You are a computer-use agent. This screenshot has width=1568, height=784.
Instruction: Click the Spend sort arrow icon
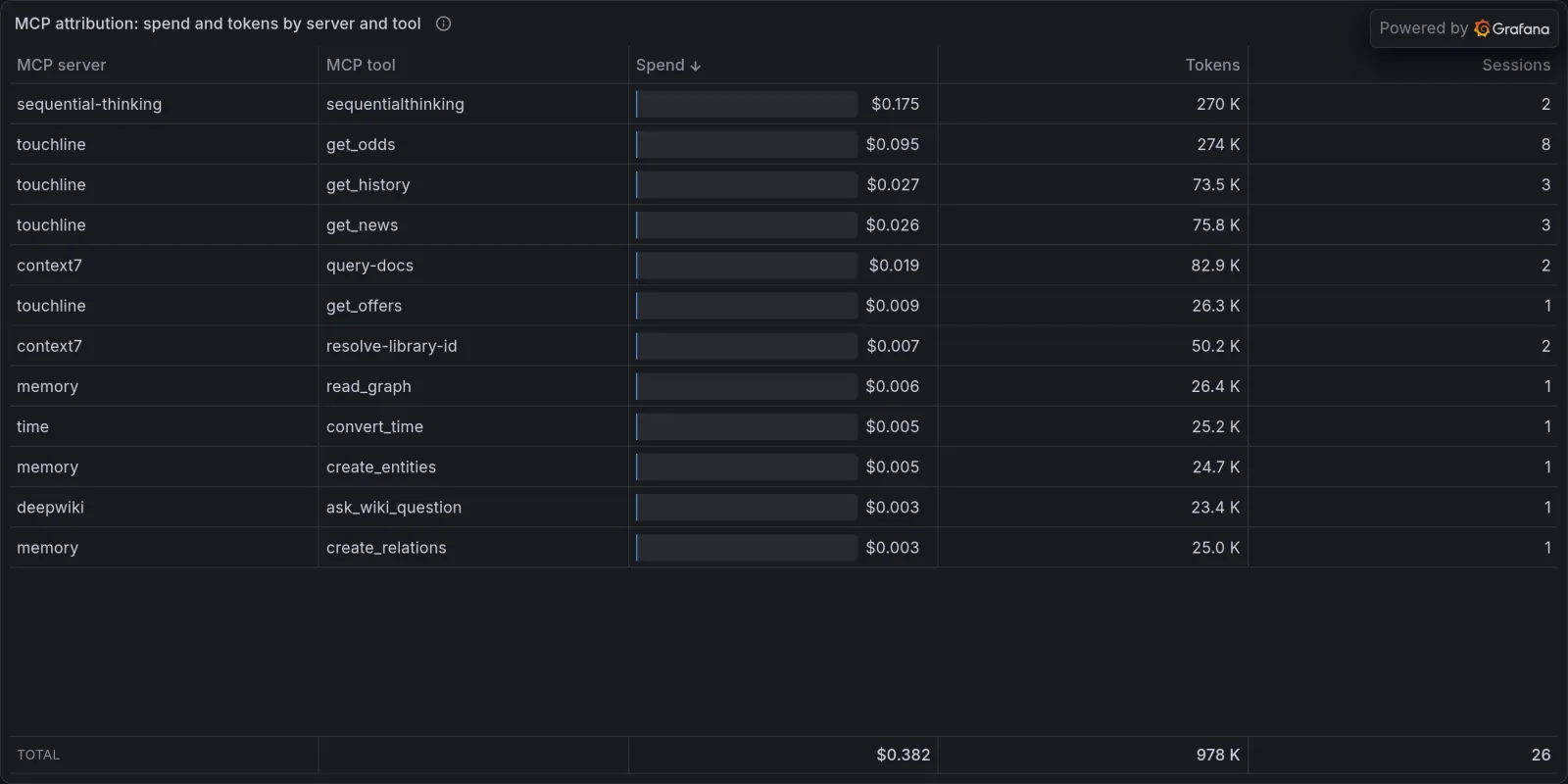696,66
